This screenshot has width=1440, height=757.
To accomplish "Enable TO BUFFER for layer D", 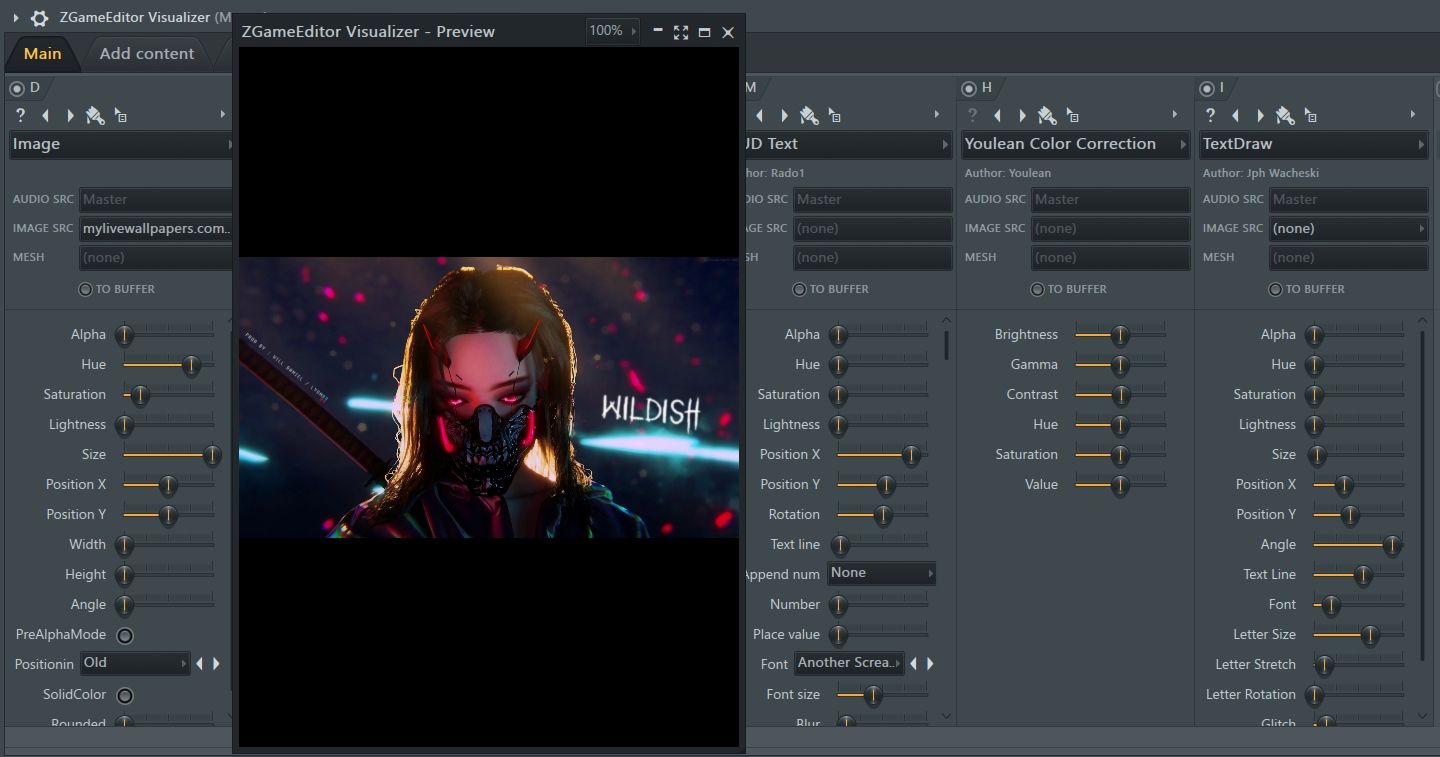I will 85,289.
